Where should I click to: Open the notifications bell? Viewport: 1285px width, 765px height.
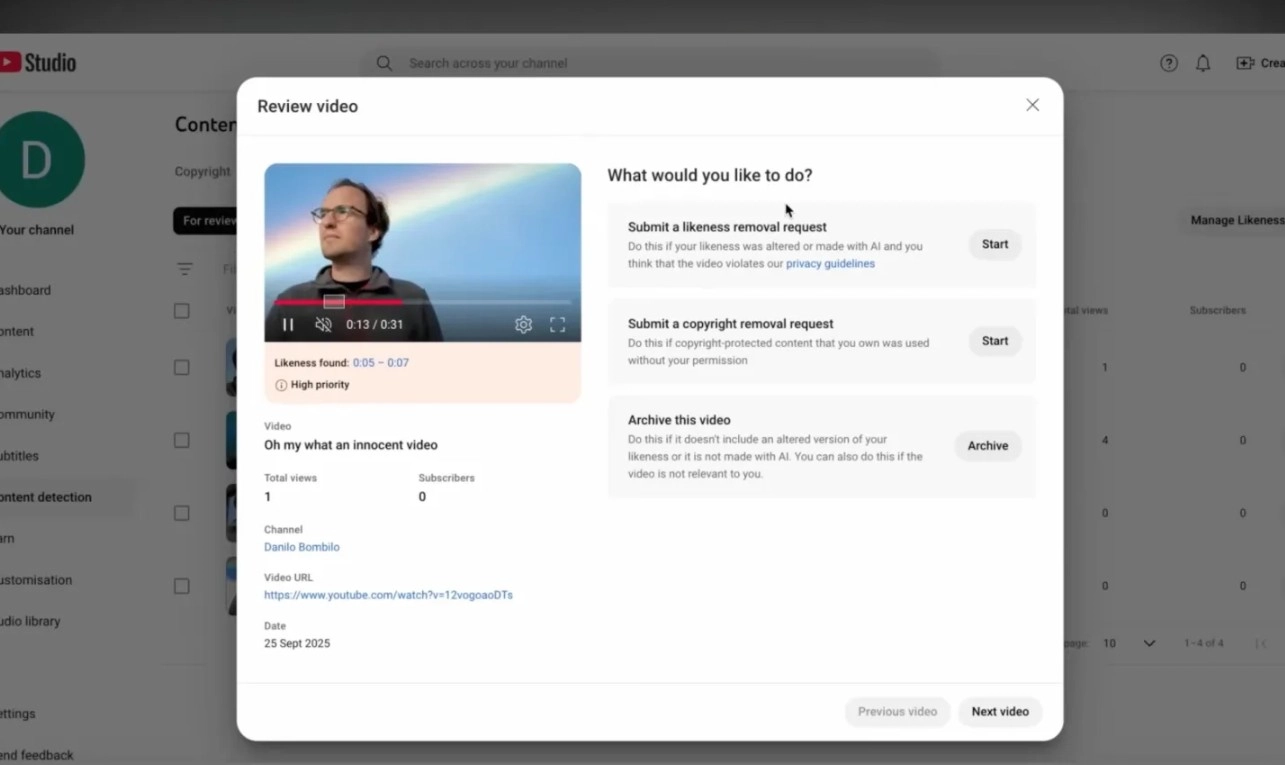pyautogui.click(x=1203, y=63)
